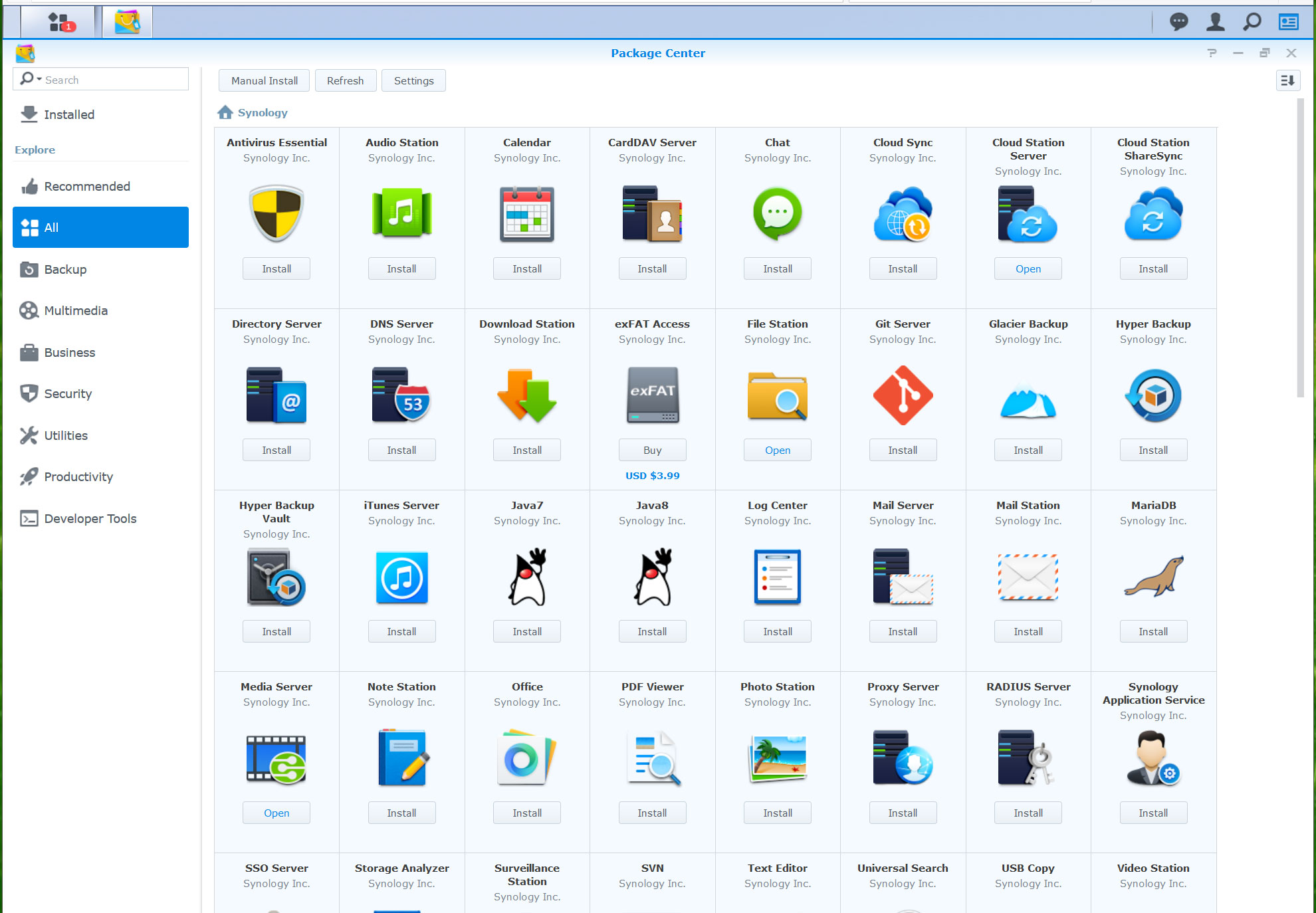Click the Package Center search field

[100, 79]
